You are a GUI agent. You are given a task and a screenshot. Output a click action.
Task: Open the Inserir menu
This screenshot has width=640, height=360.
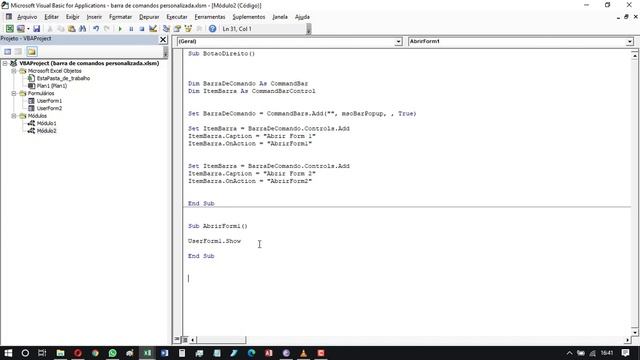94,17
